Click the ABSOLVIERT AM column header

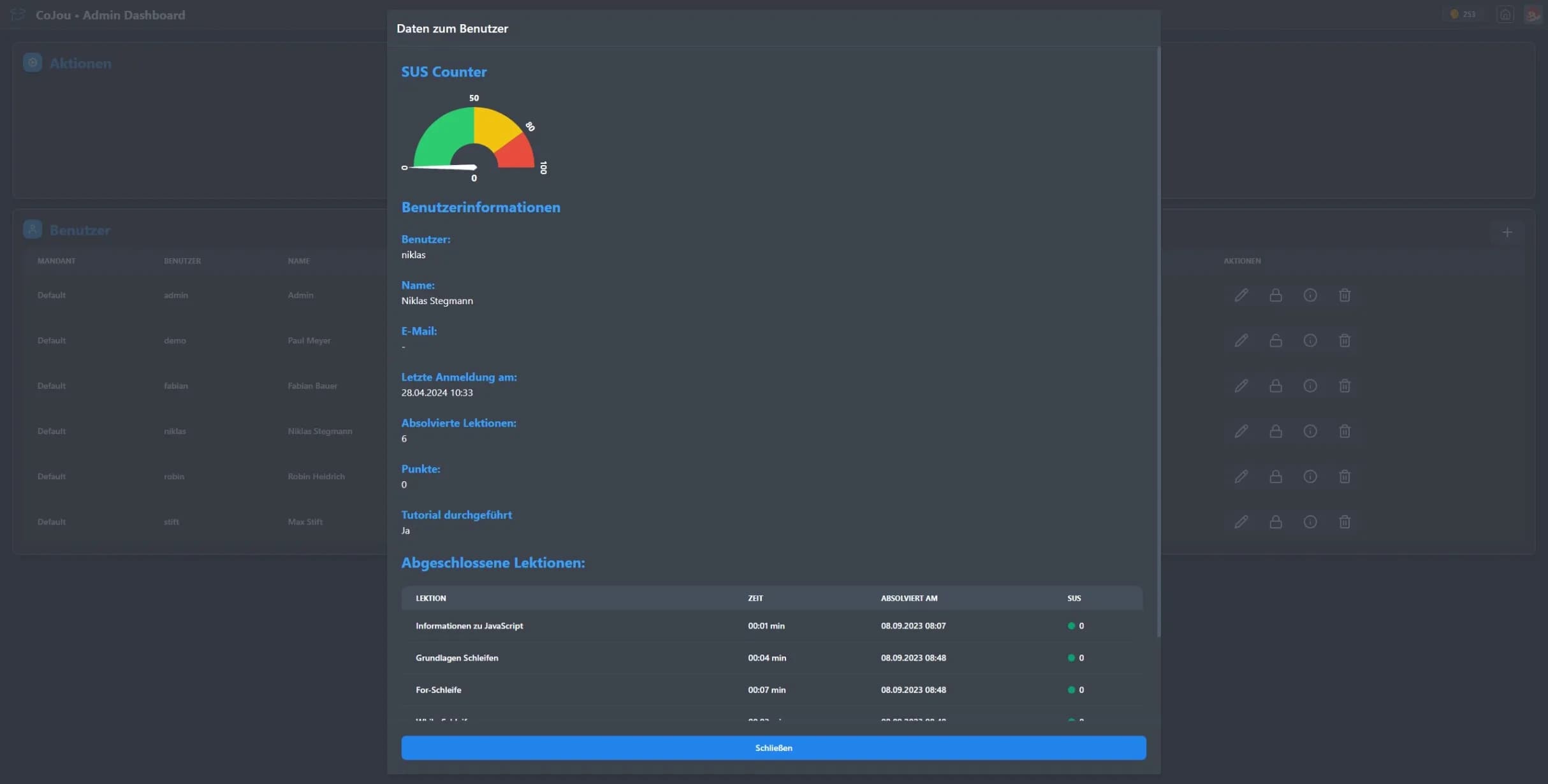point(909,598)
